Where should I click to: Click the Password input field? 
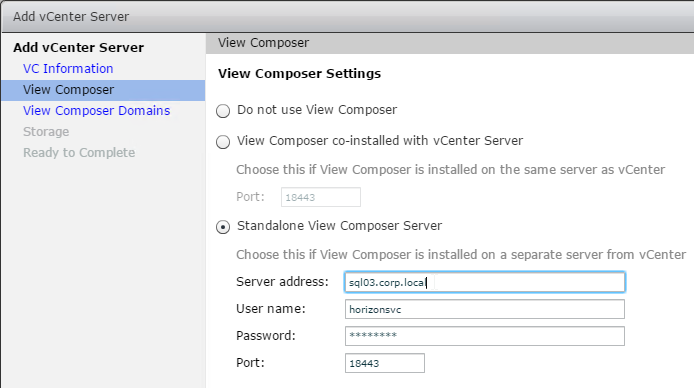(x=485, y=336)
